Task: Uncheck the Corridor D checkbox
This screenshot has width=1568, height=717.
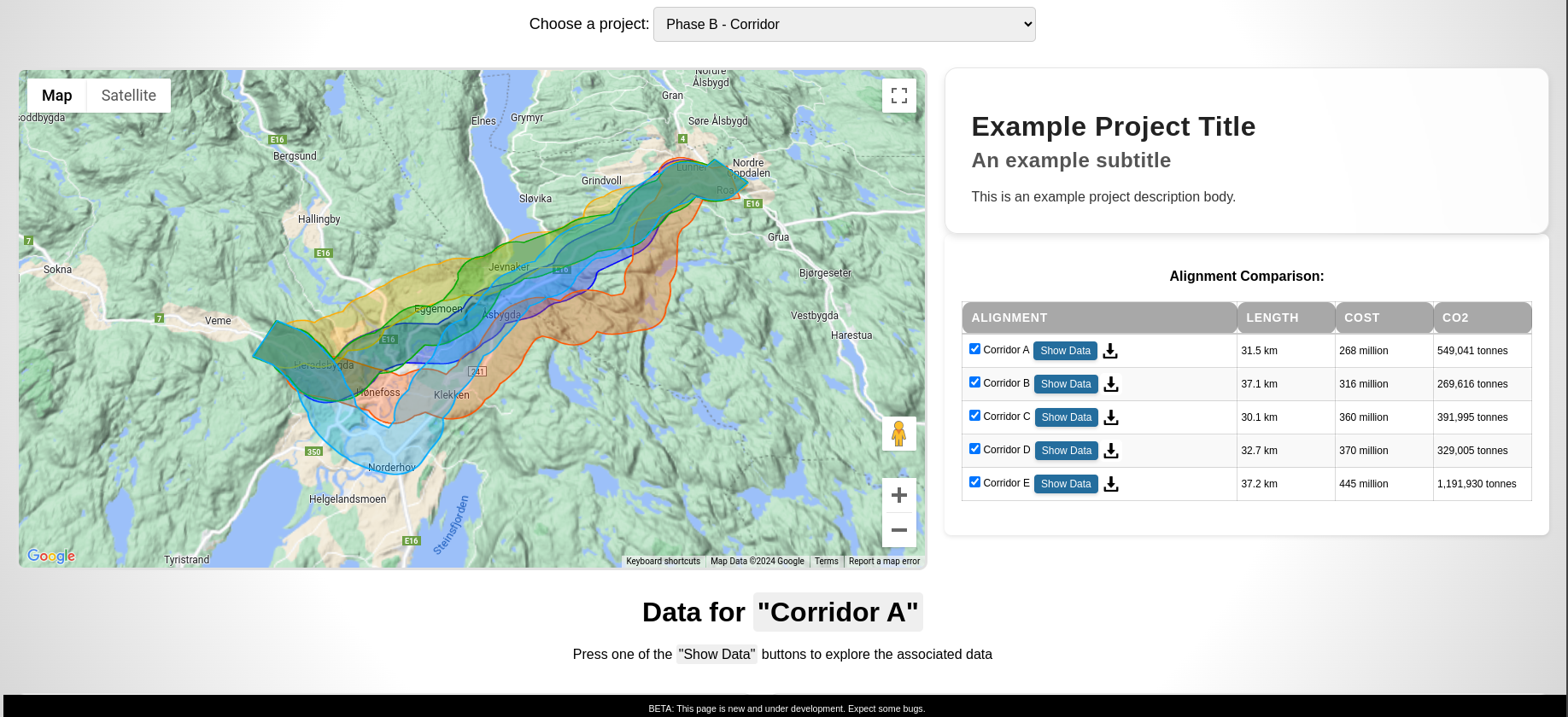Action: pyautogui.click(x=974, y=449)
